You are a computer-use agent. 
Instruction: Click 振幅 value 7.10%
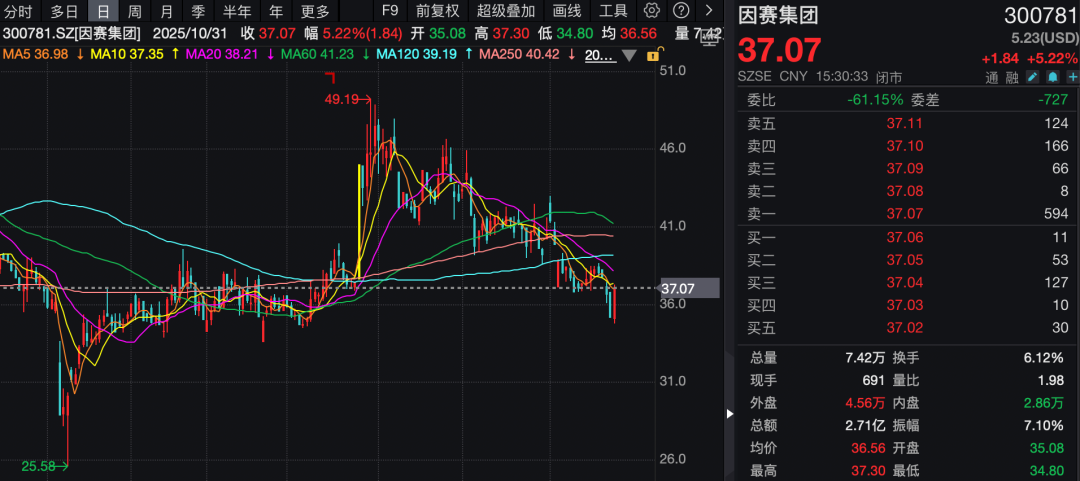pos(1045,425)
